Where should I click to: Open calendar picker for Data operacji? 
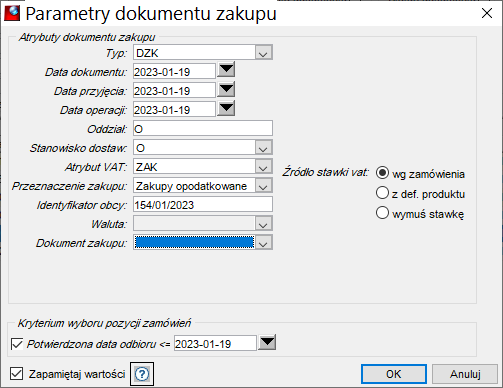(x=226, y=108)
